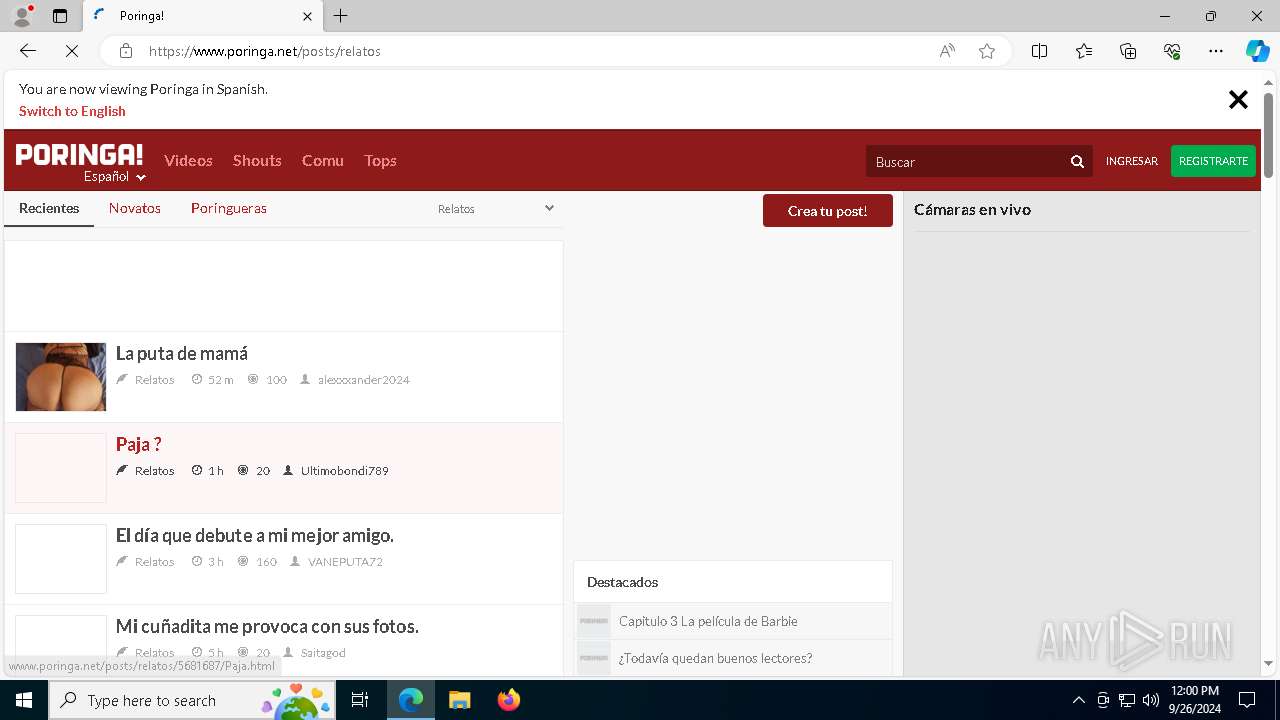Dismiss the language notice banner

pos(1238,99)
